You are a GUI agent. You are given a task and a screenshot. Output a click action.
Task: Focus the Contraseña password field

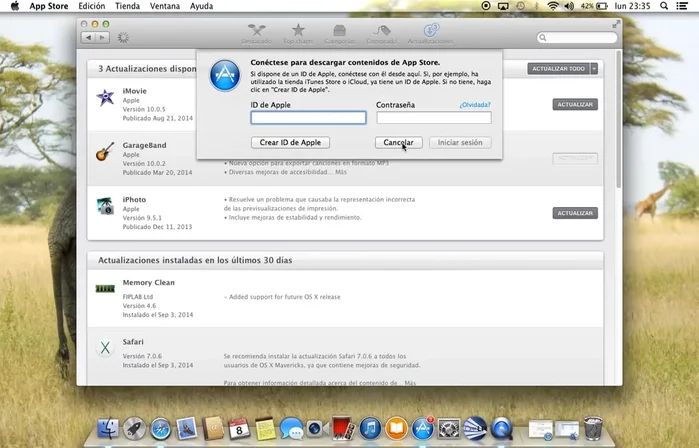click(434, 118)
